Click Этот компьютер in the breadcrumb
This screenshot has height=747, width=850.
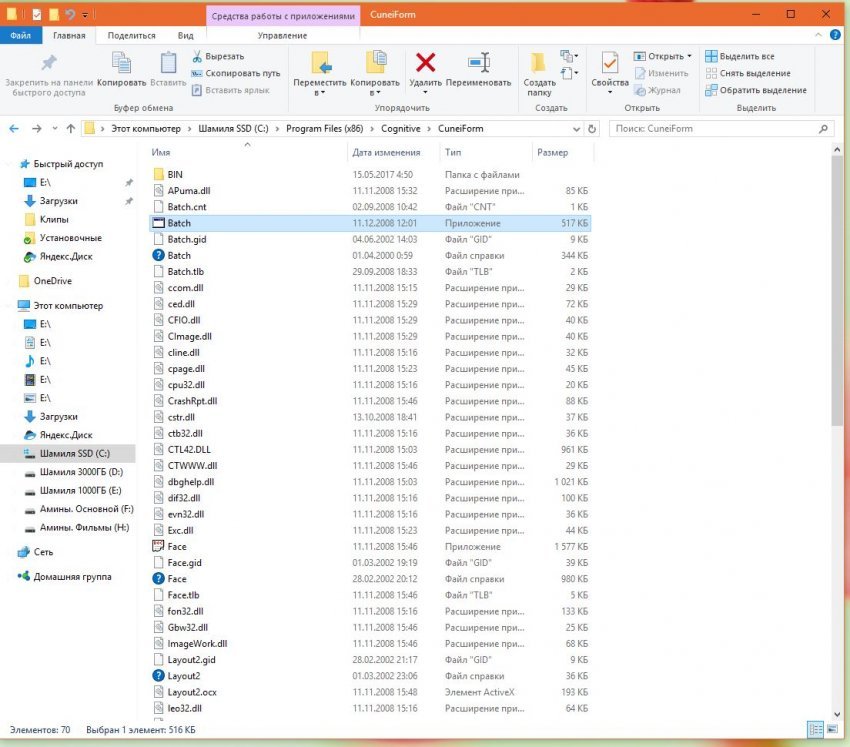146,128
